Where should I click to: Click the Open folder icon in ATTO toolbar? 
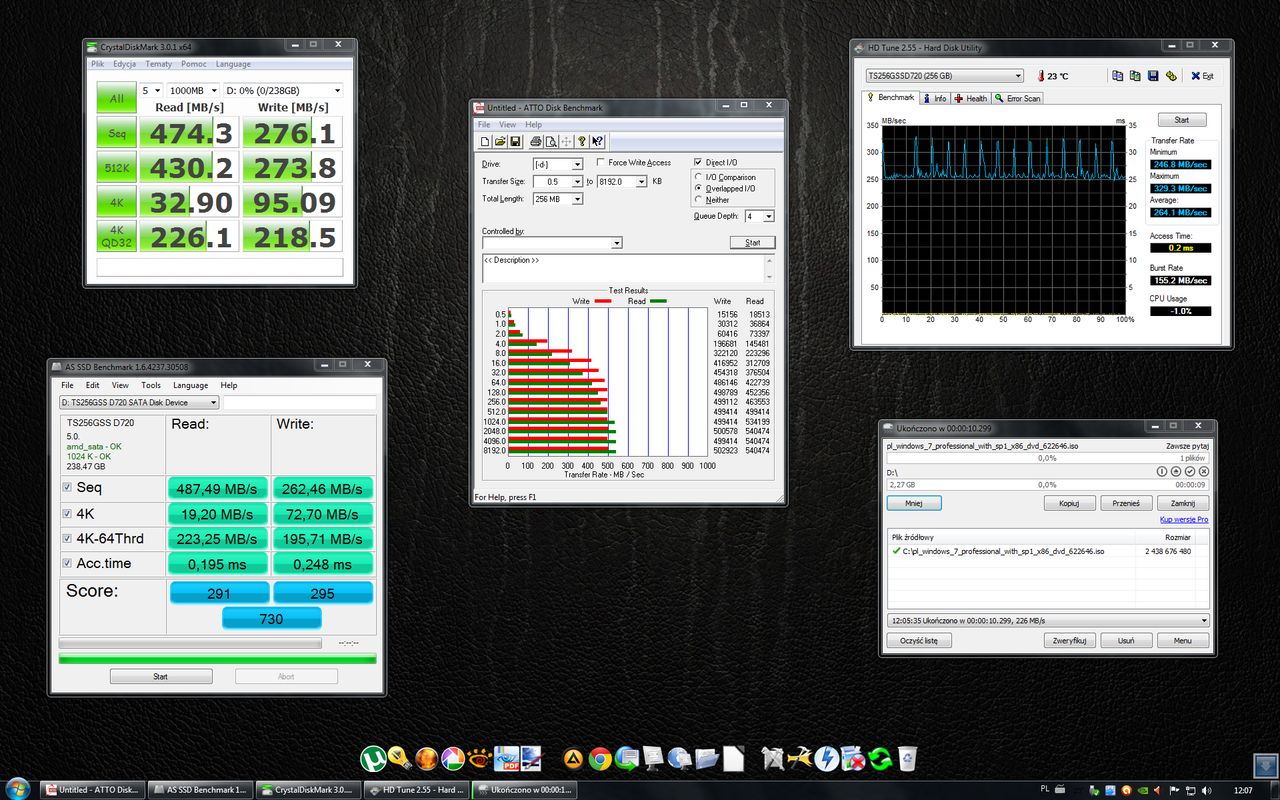[500, 142]
